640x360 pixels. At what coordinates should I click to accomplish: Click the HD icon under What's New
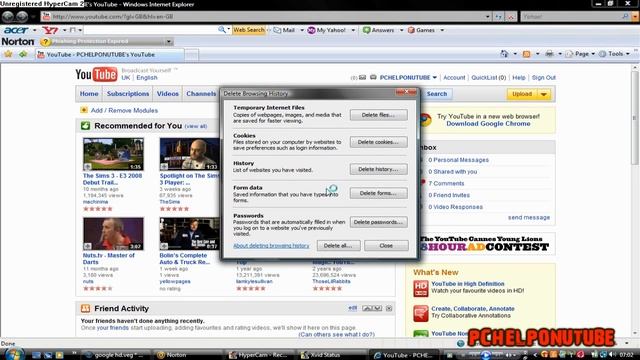(x=420, y=289)
